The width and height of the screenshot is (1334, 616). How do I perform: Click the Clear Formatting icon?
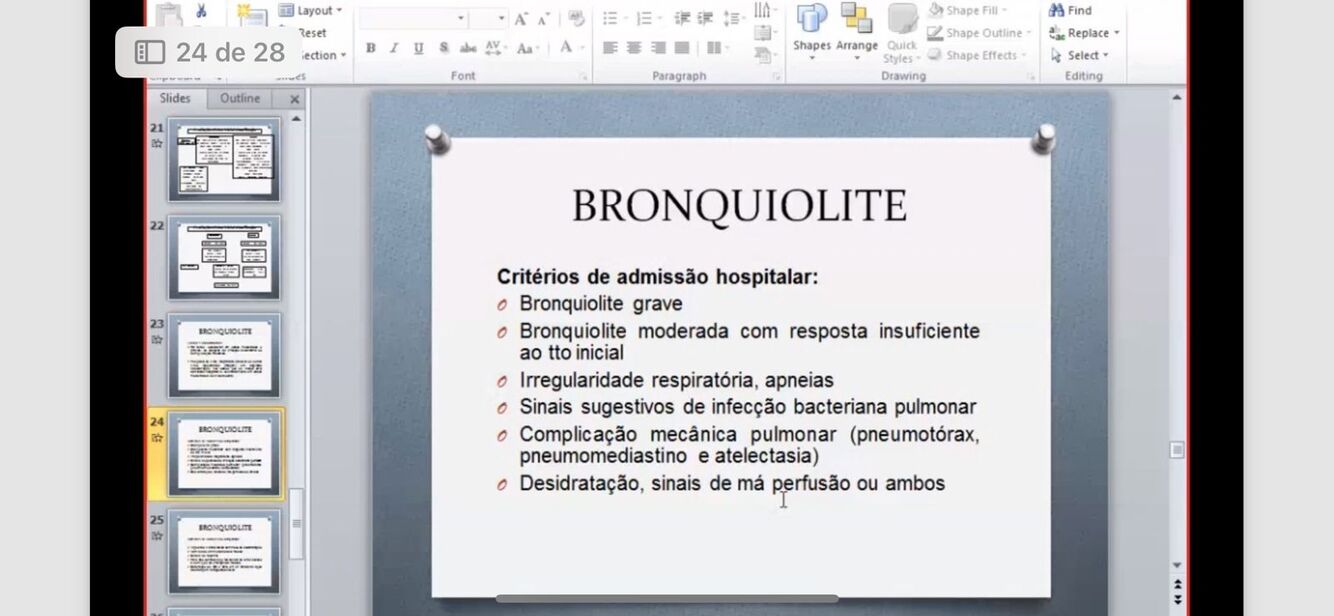(x=576, y=19)
